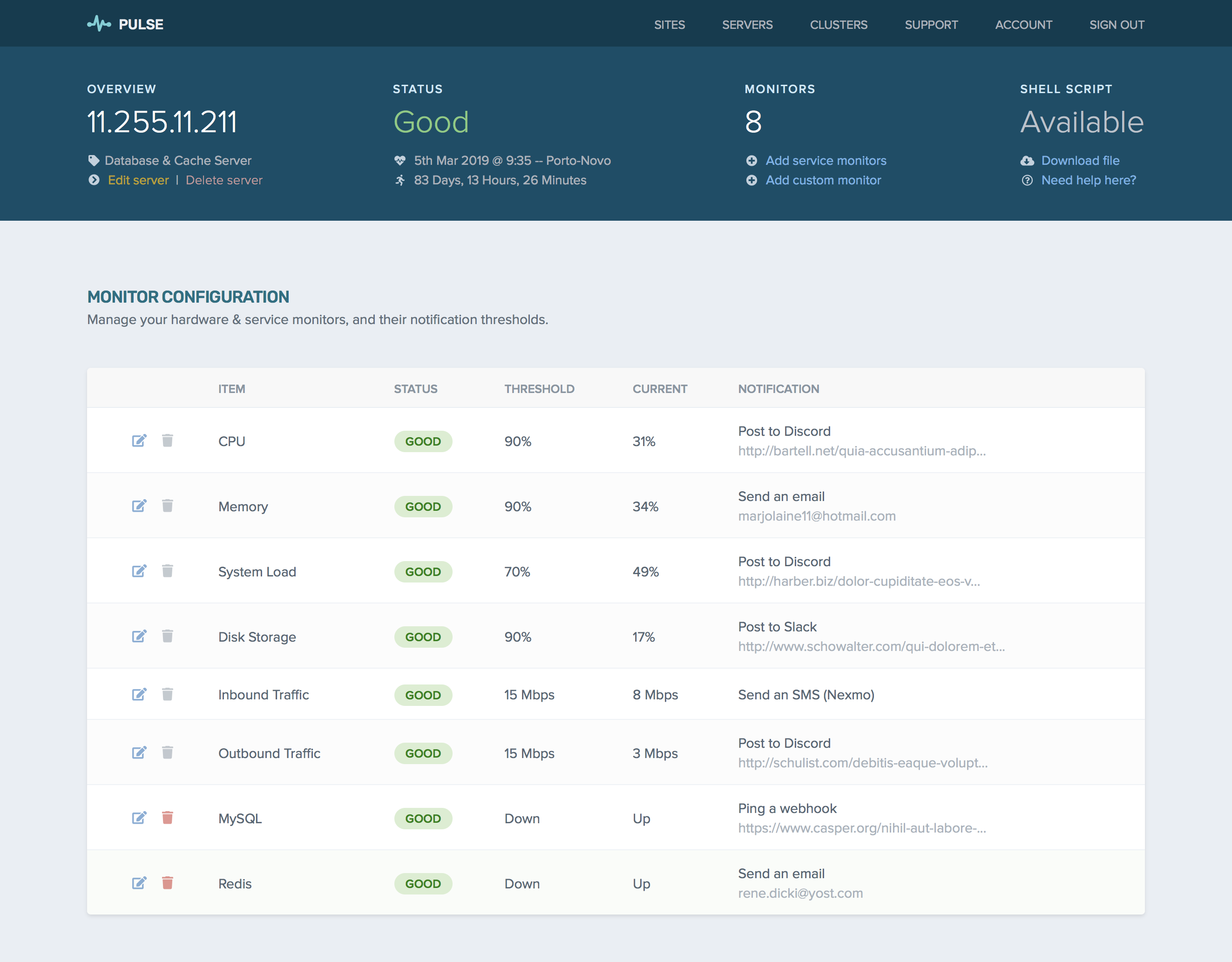
Task: Open edit for Inbound Traffic monitor
Action: coord(139,694)
